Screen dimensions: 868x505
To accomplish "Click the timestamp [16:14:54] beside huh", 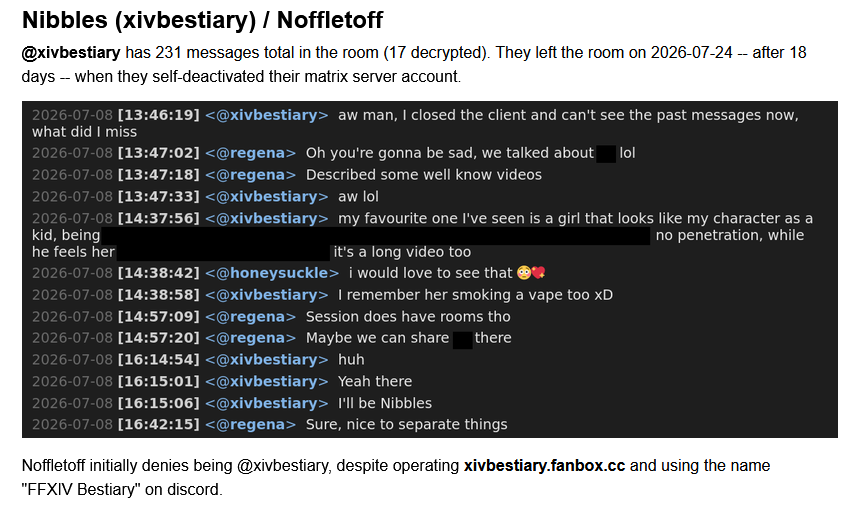I will (x=158, y=360).
